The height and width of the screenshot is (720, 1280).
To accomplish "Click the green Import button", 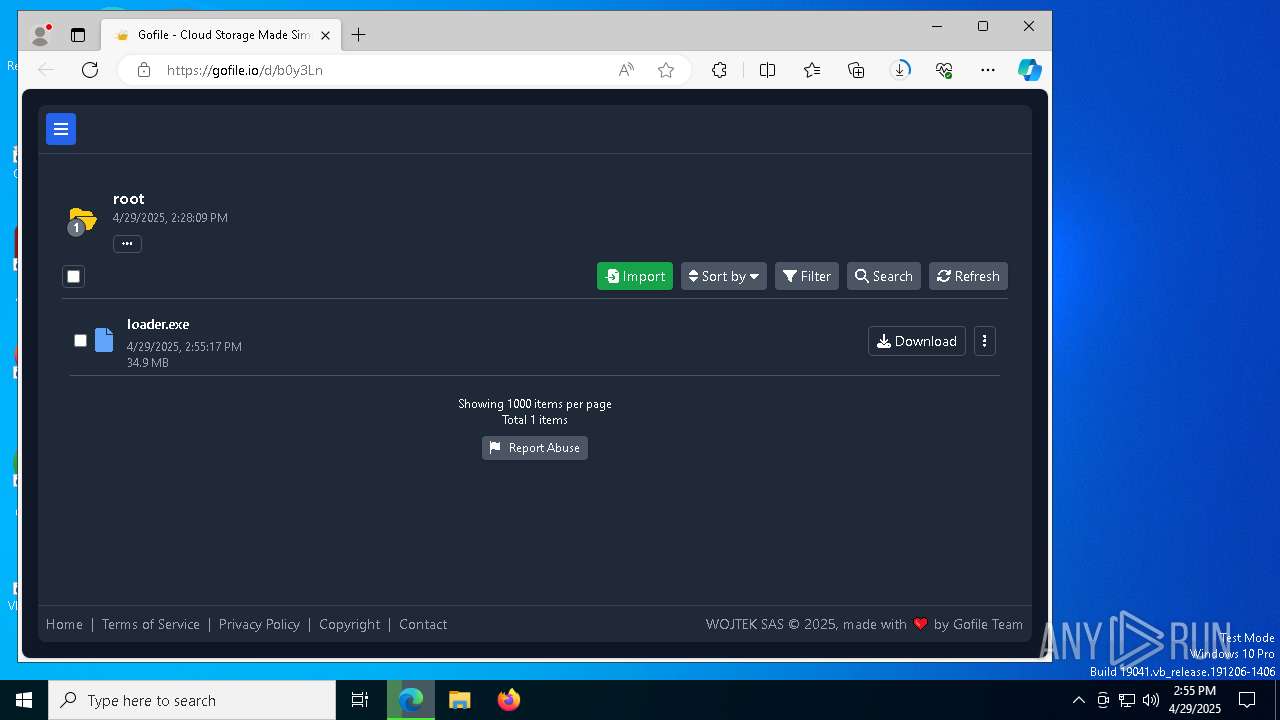I will (635, 276).
